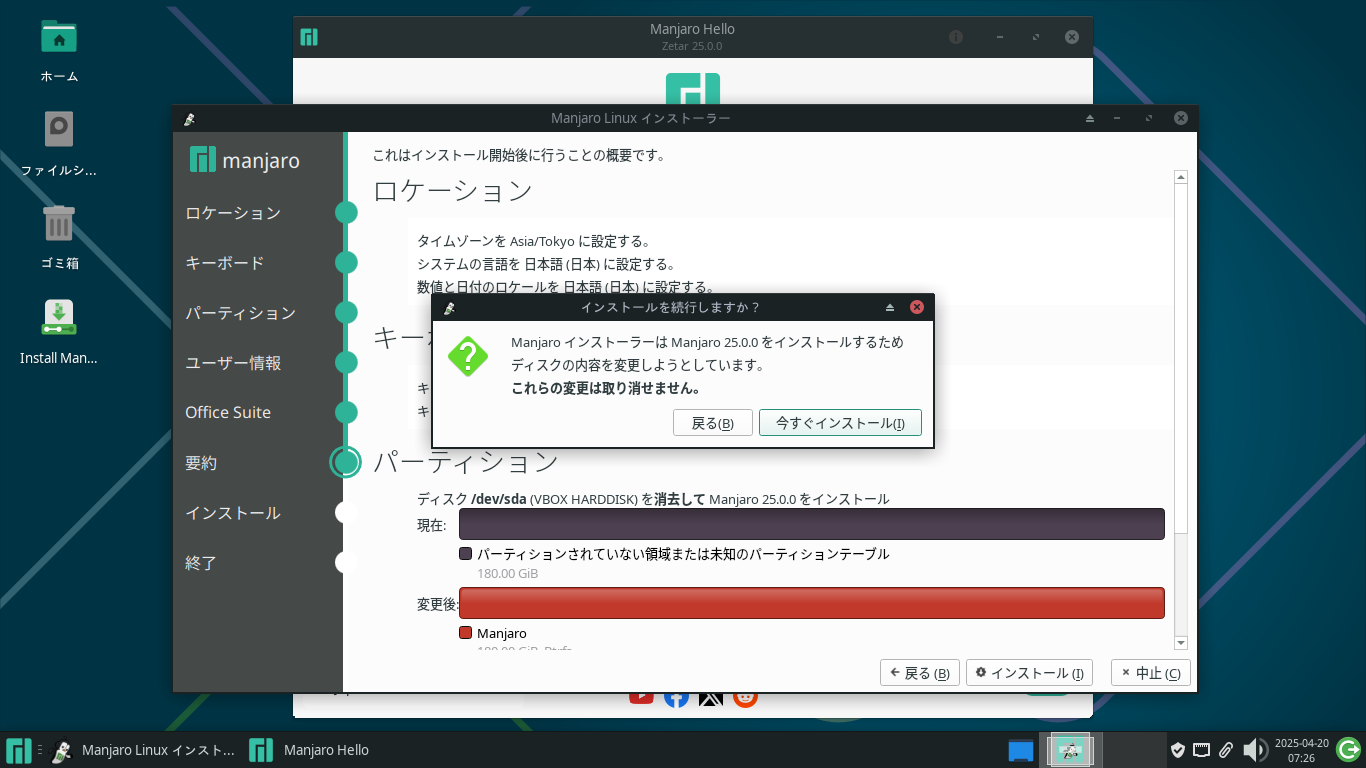Click the dark unpartitioned-space legend swatch
Screen dimensions: 1366x768
465,554
